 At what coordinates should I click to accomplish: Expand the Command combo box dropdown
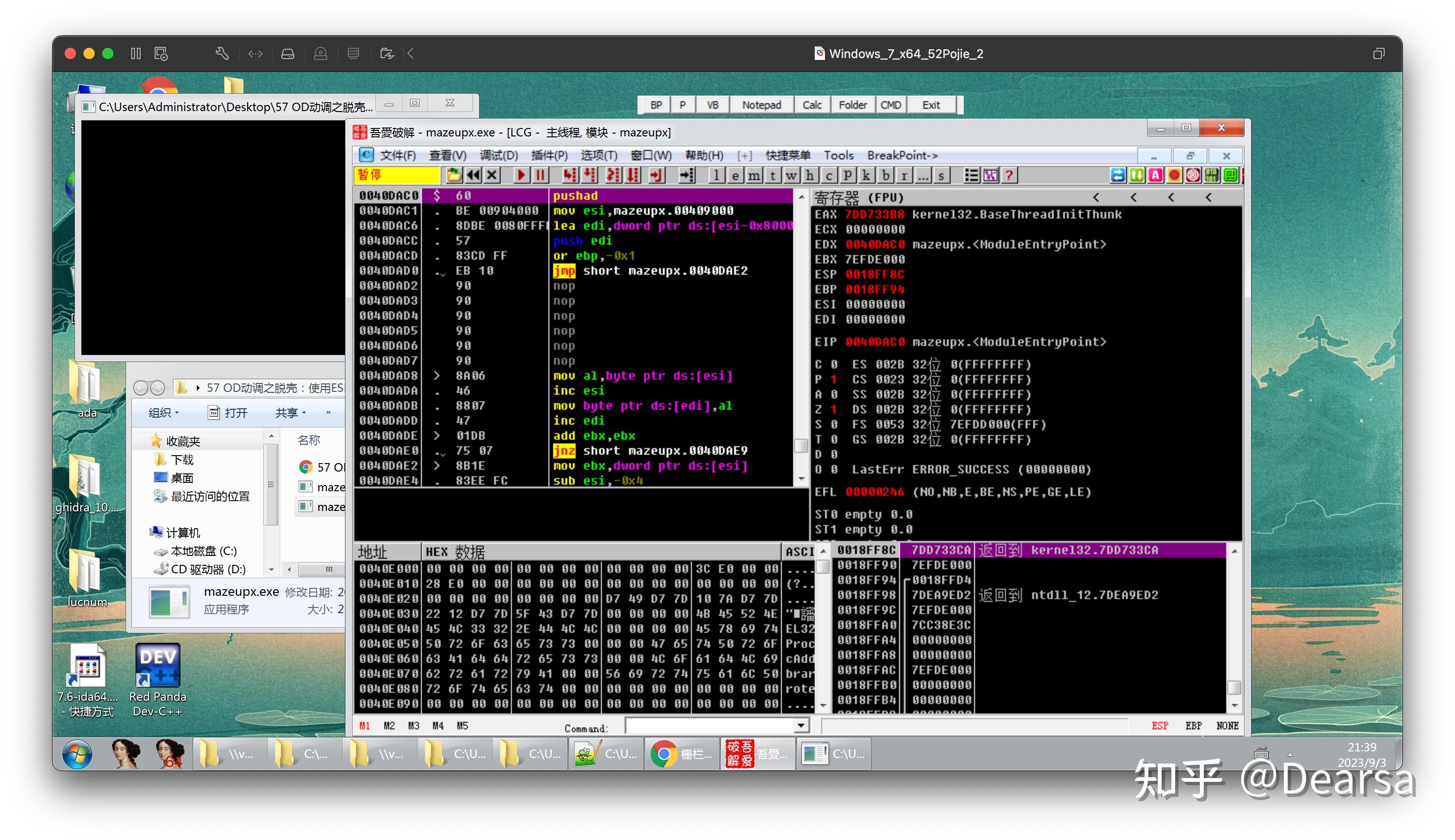point(801,726)
